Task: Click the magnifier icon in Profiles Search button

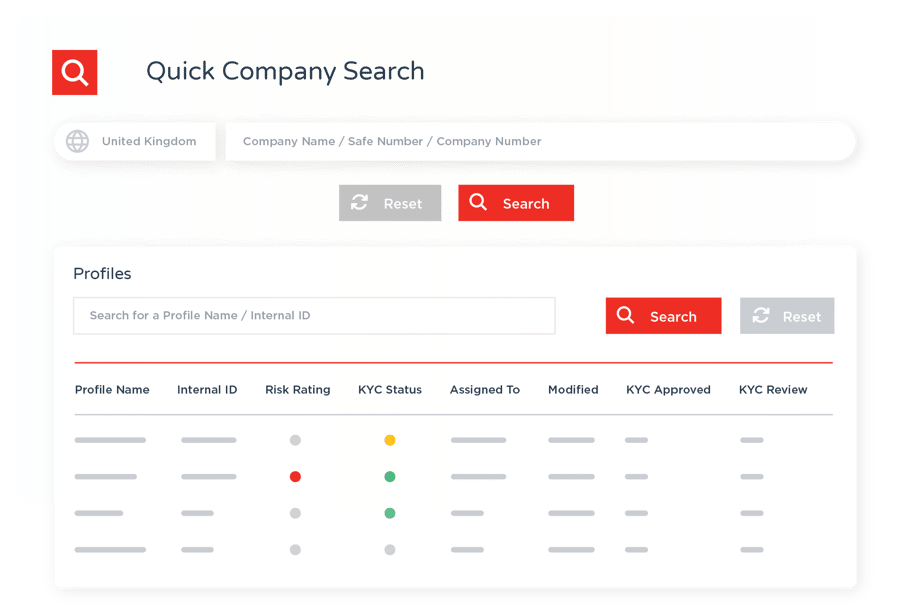Action: pos(627,315)
